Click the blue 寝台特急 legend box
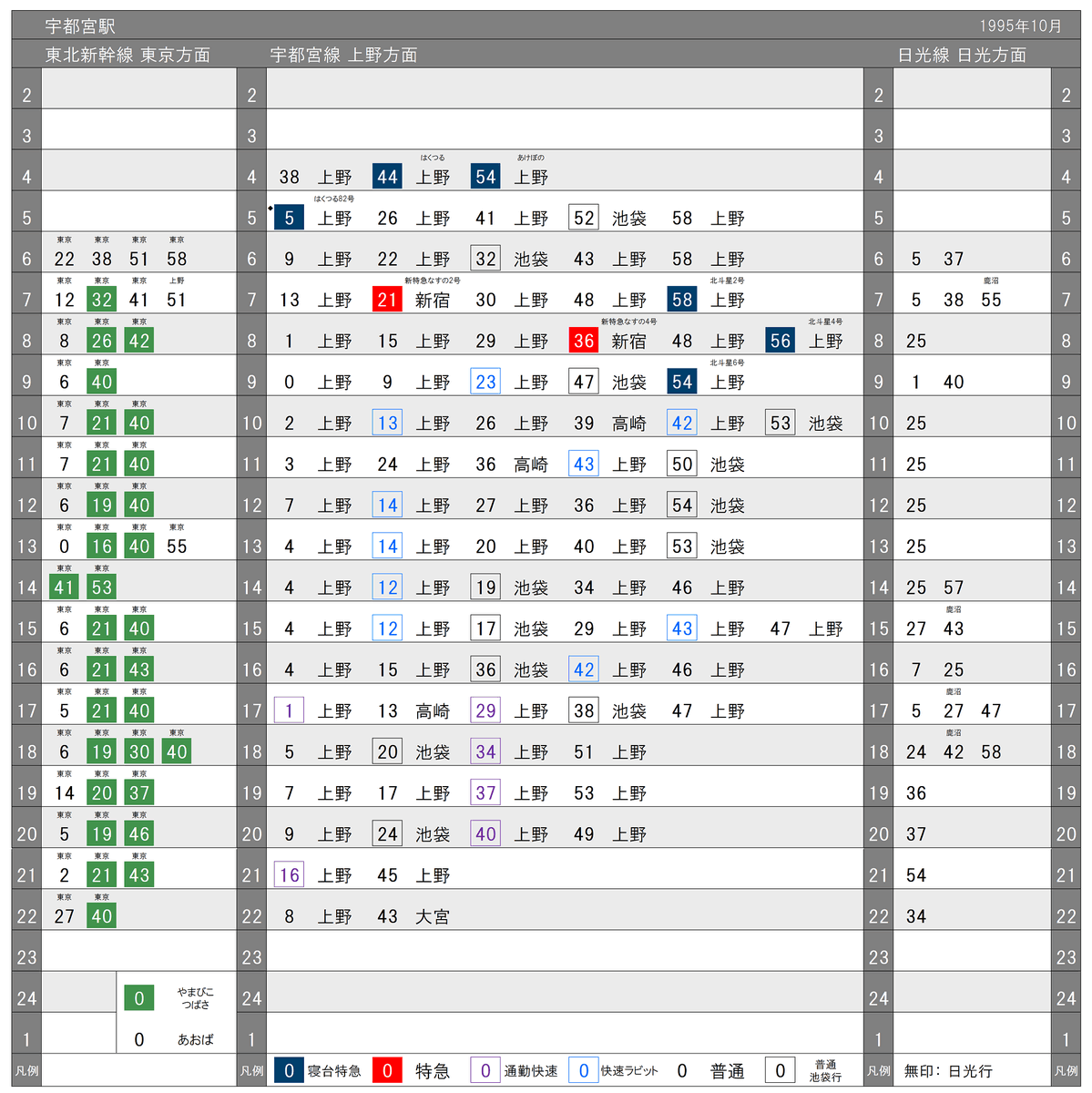The height and width of the screenshot is (1093, 1092). coord(289,1071)
